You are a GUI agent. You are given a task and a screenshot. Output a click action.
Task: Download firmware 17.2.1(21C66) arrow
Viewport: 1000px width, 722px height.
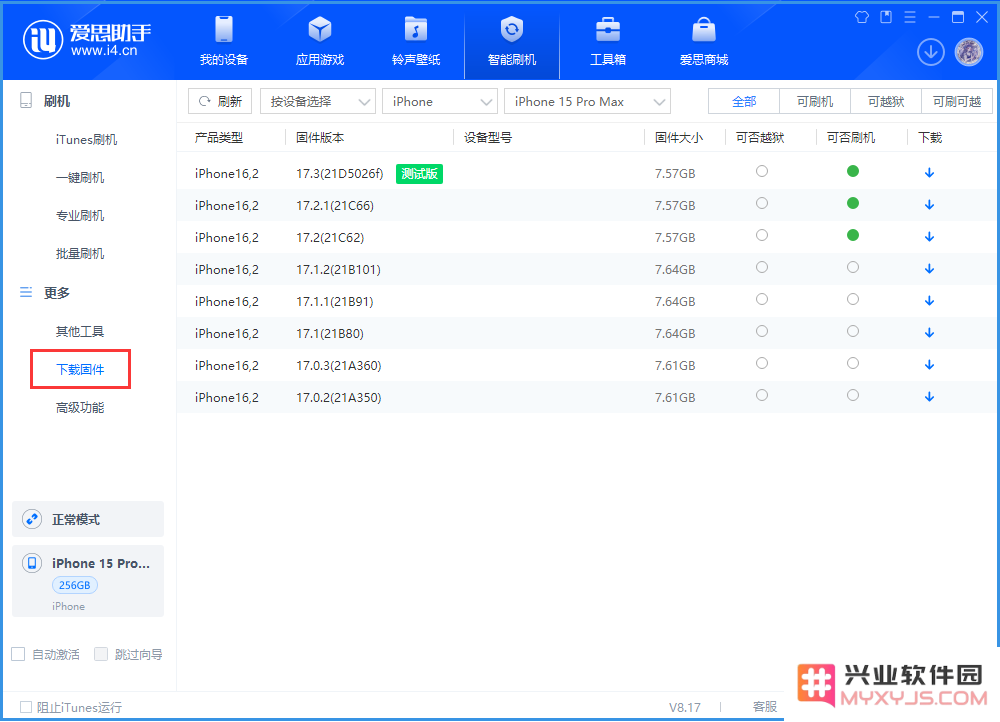[x=929, y=205]
